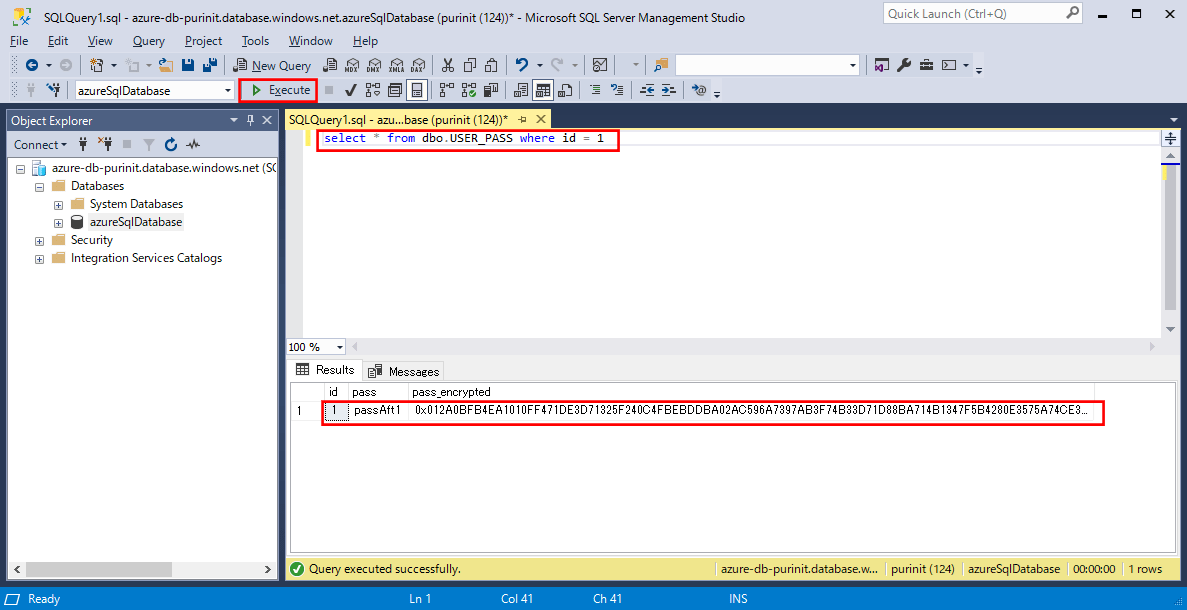
Task: Toggle pin on SQLQuery1.sql tab
Action: click(522, 120)
